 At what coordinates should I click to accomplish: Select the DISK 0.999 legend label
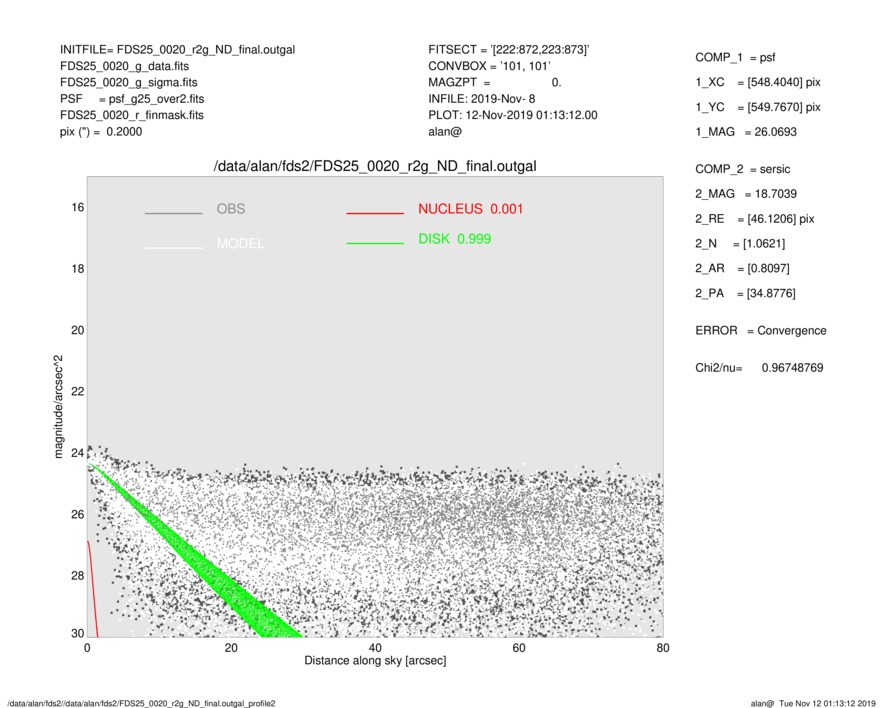454,239
